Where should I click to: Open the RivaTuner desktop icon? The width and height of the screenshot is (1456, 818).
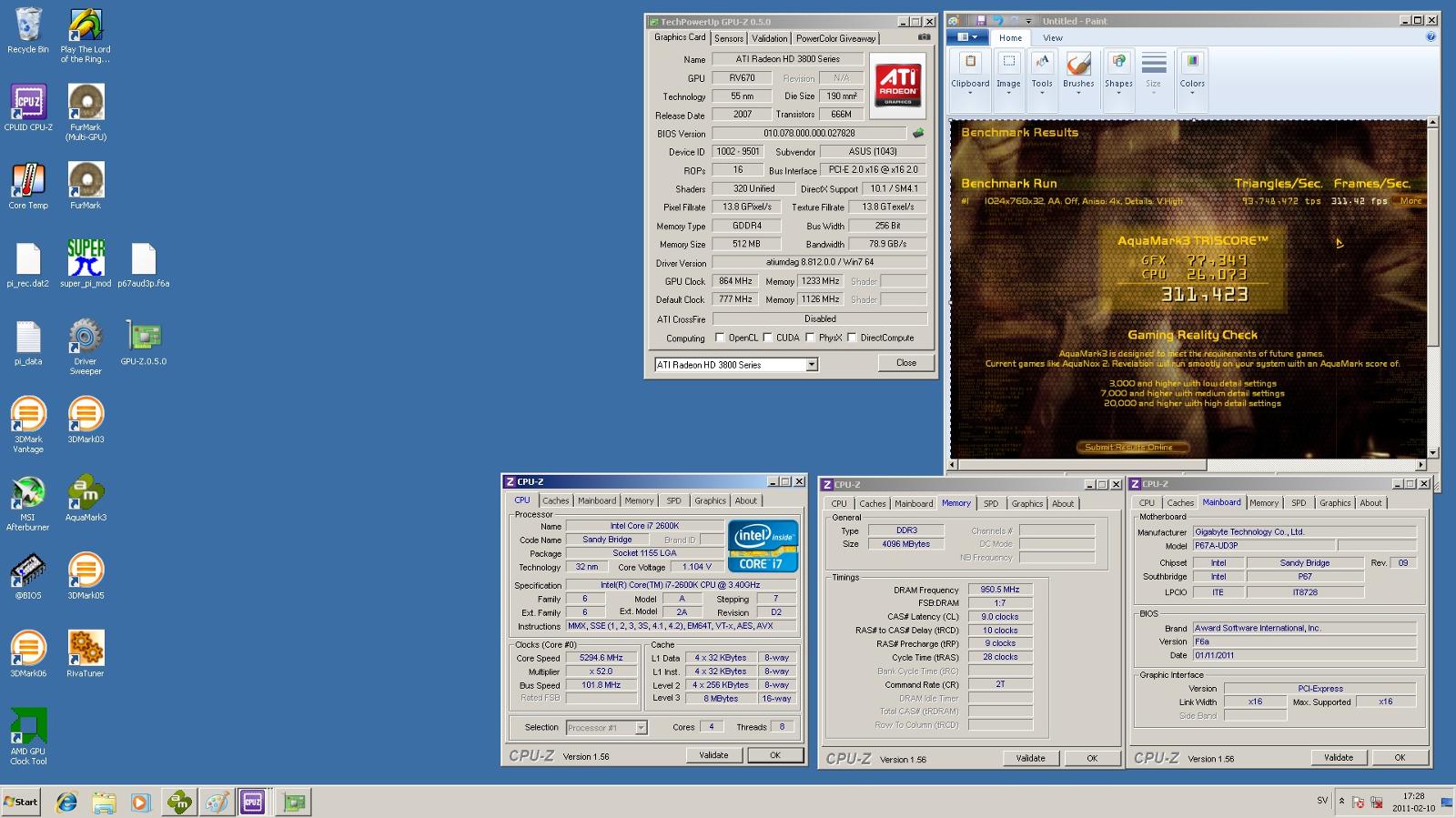pyautogui.click(x=86, y=654)
